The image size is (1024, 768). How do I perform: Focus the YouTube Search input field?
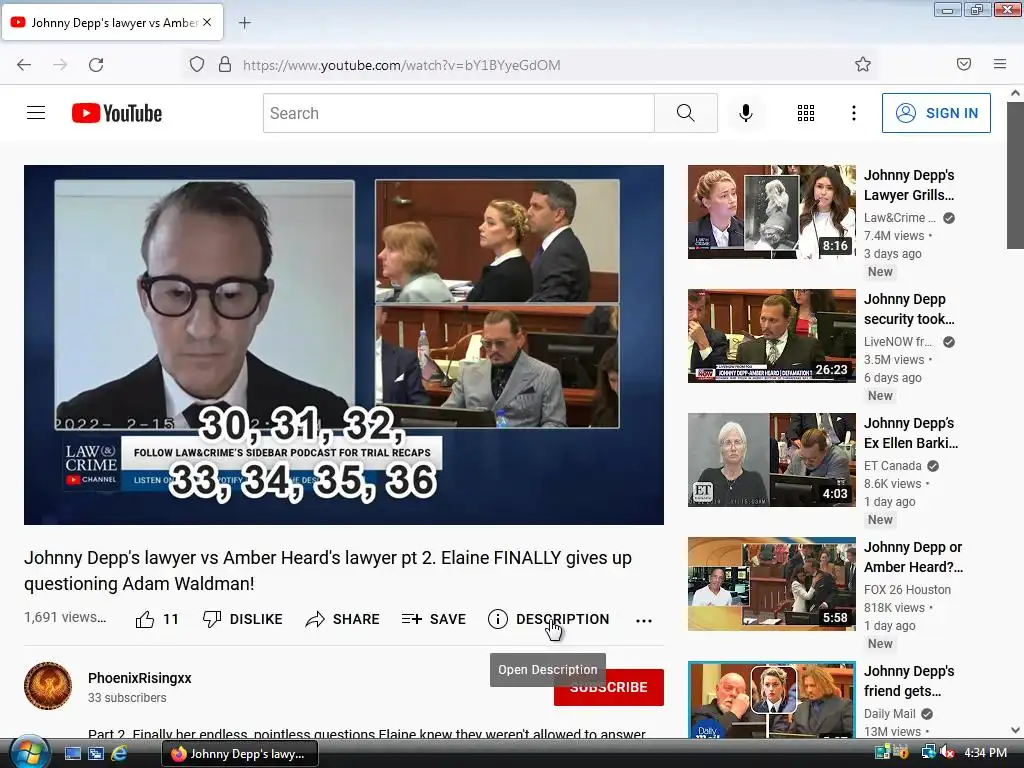(458, 113)
